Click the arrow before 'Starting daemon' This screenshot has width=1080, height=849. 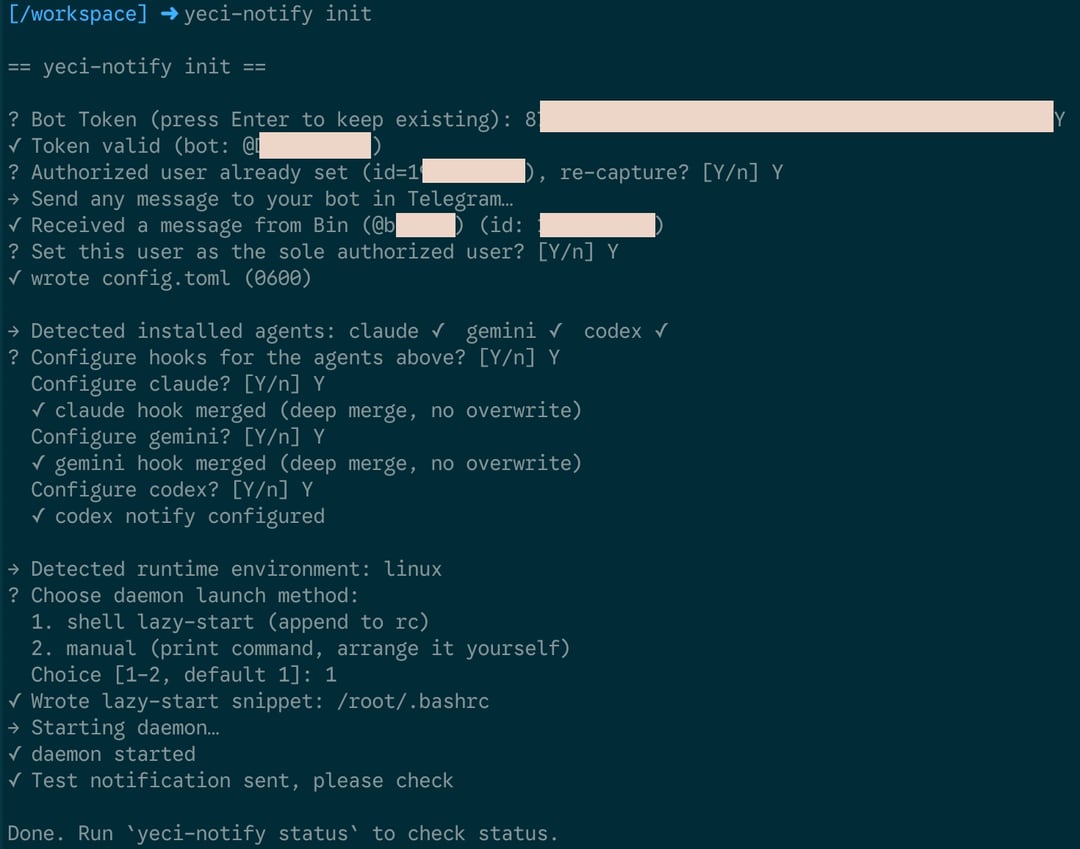[x=14, y=728]
